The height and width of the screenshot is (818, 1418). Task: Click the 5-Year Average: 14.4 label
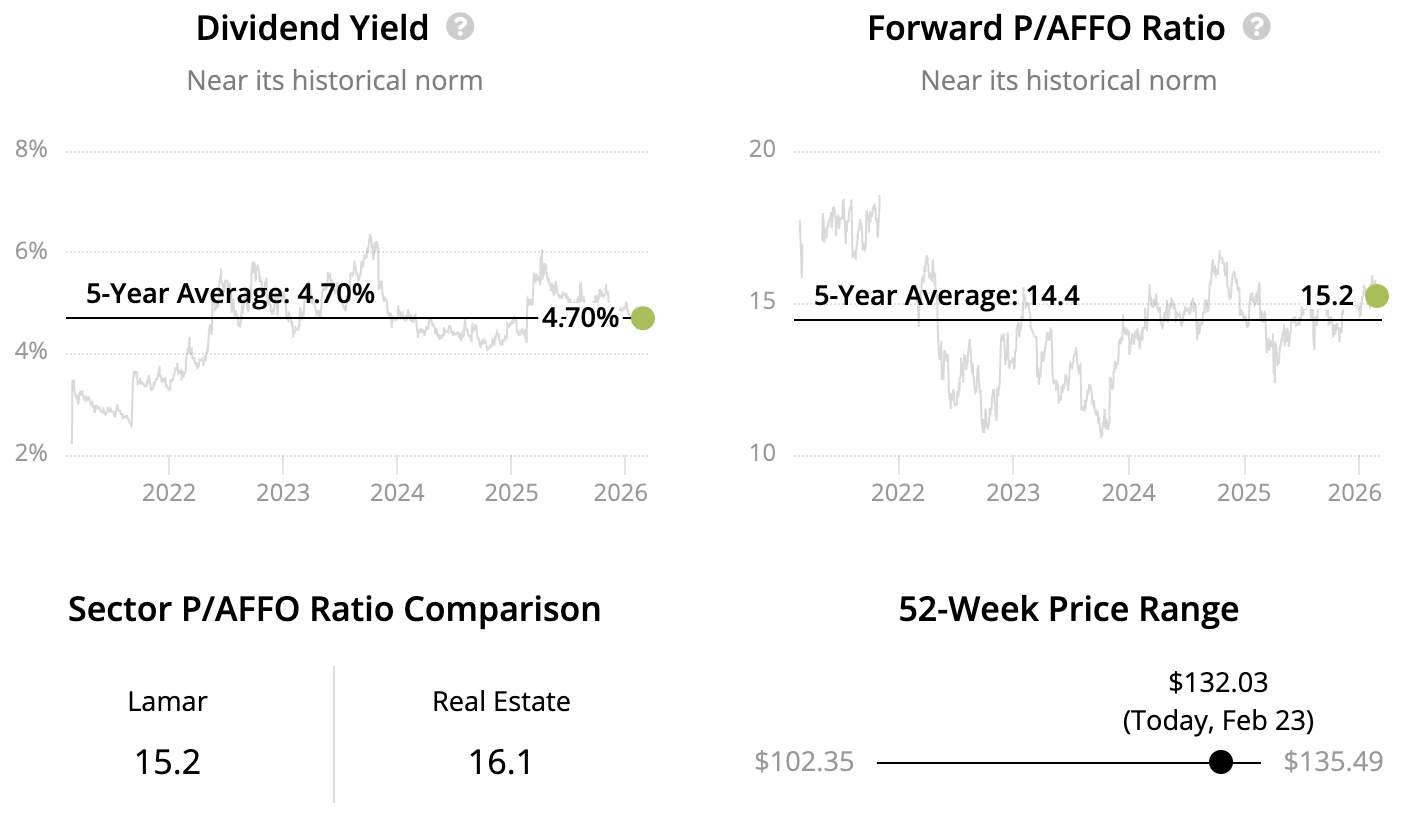point(946,296)
